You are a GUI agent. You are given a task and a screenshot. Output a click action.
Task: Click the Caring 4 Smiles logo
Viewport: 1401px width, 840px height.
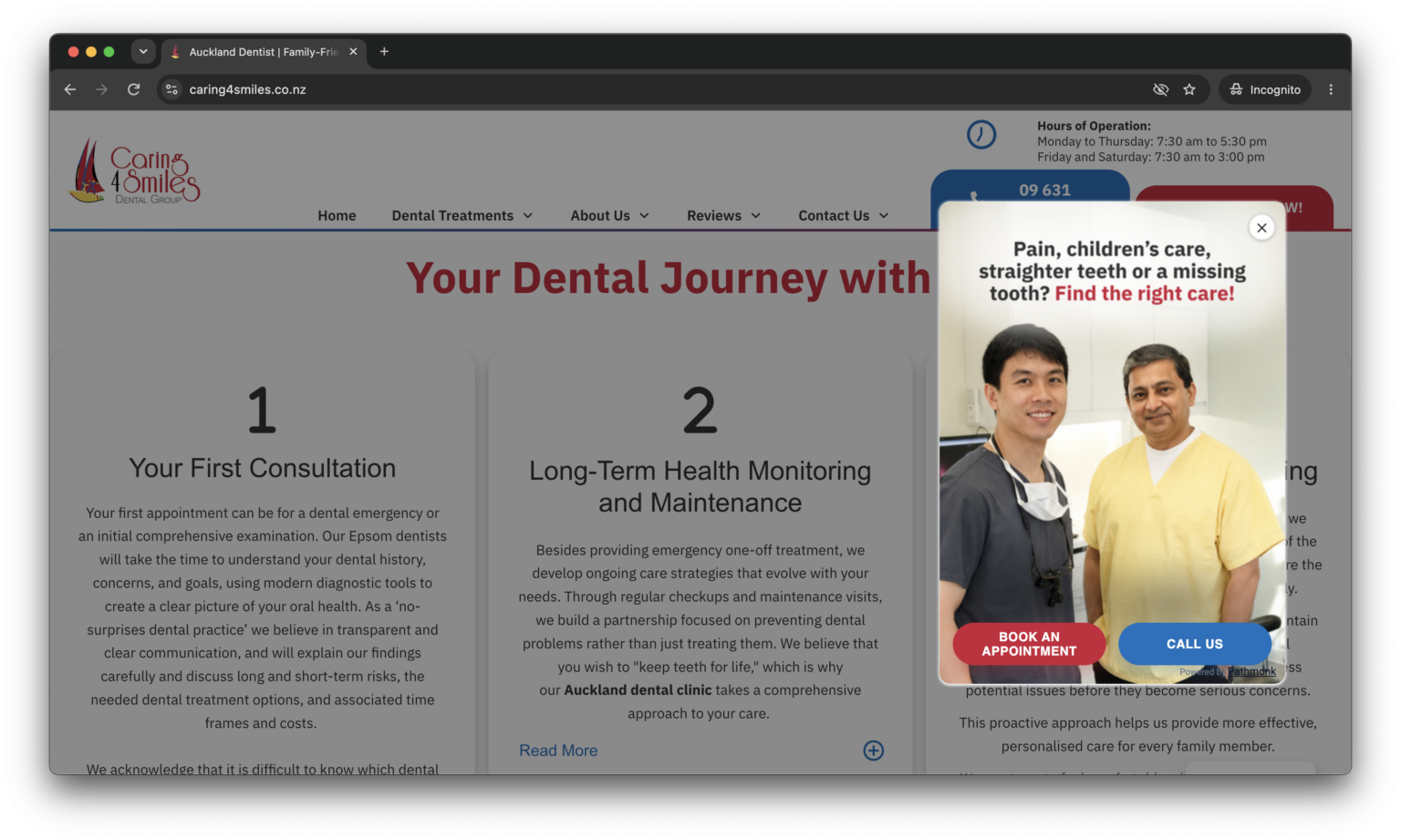point(135,171)
